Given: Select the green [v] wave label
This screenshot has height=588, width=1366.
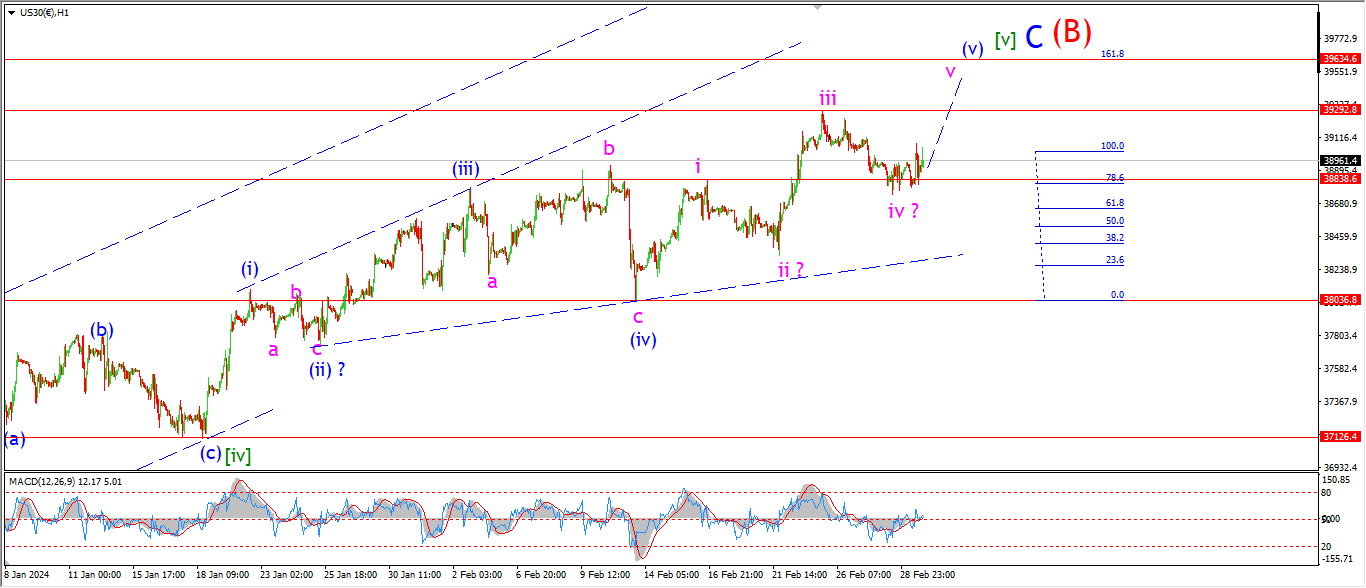Looking at the screenshot, I should [x=1005, y=40].
